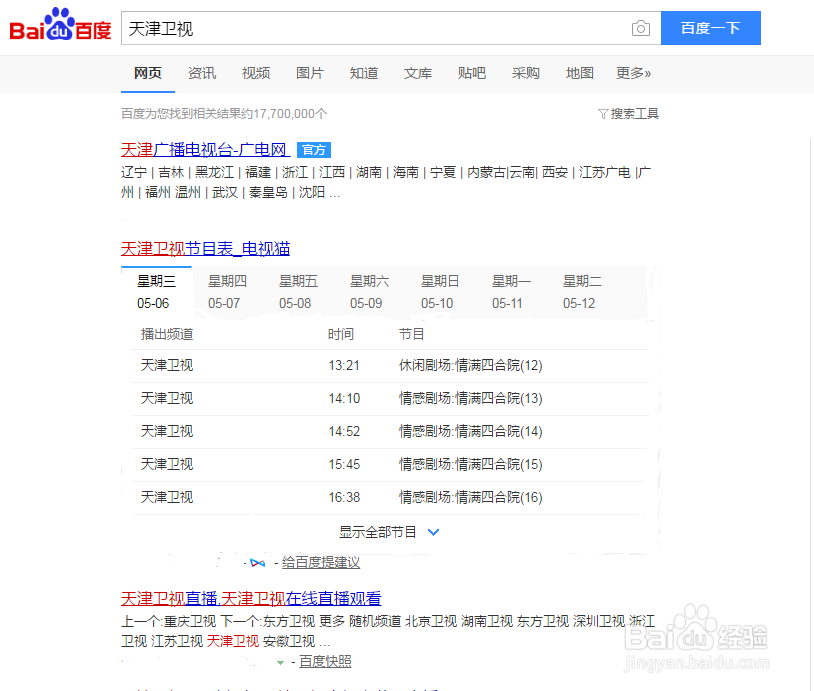814x691 pixels.
Task: Click 休闲剧场:情满四合院(12) program
Action: point(470,365)
